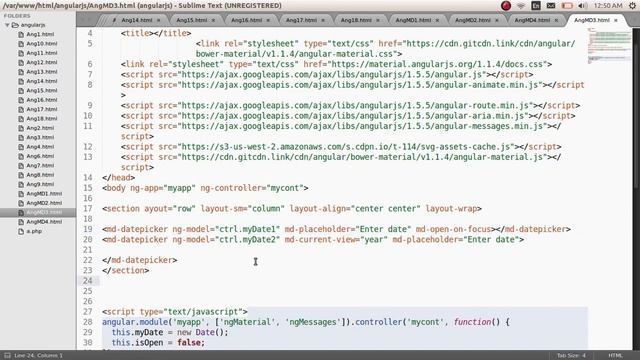Switch to the AngMD2.html tab
Screen dimensions: 640x360
pyautogui.click(x=472, y=20)
